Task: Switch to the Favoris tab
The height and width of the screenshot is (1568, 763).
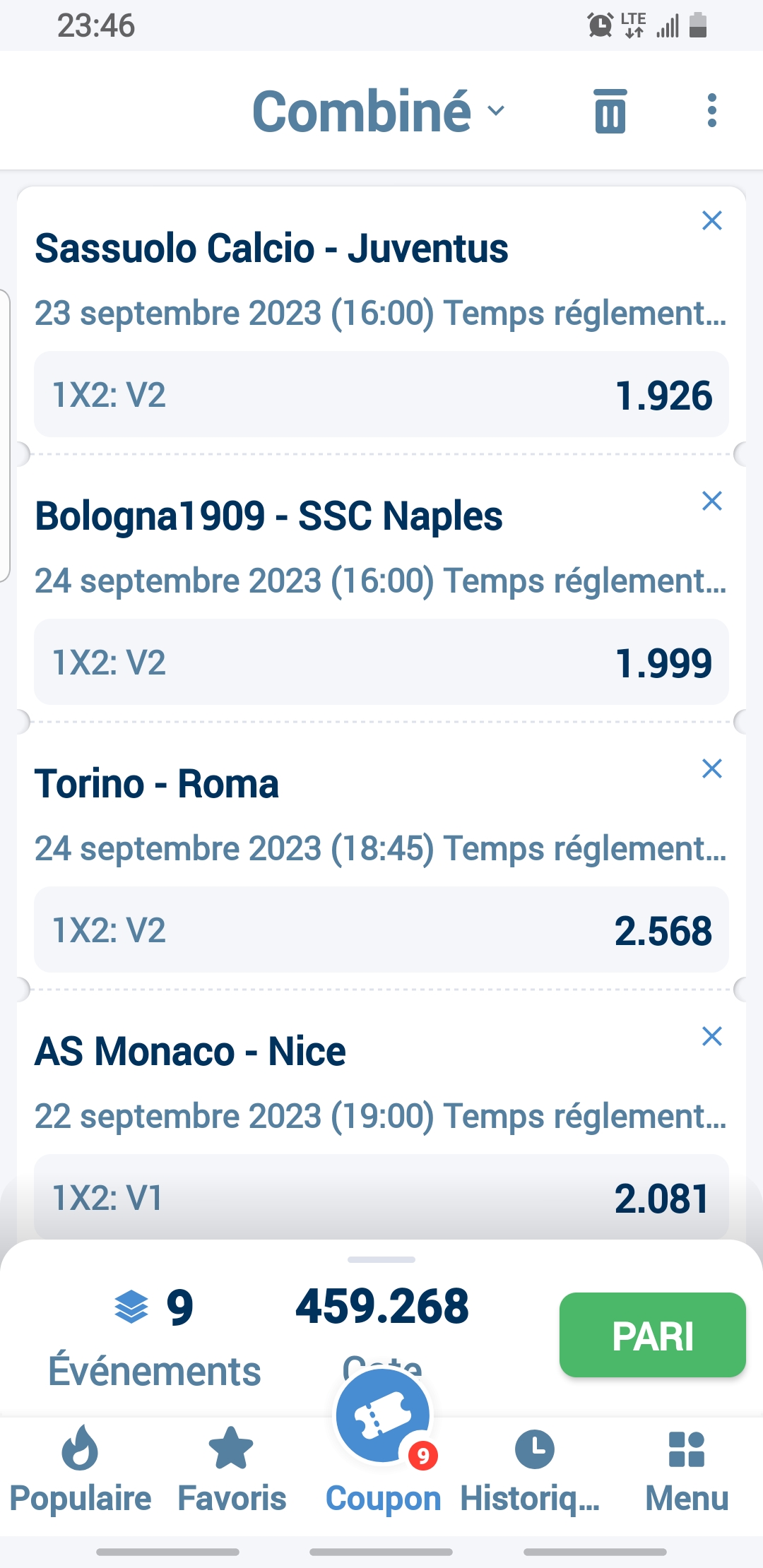Action: (x=232, y=1470)
